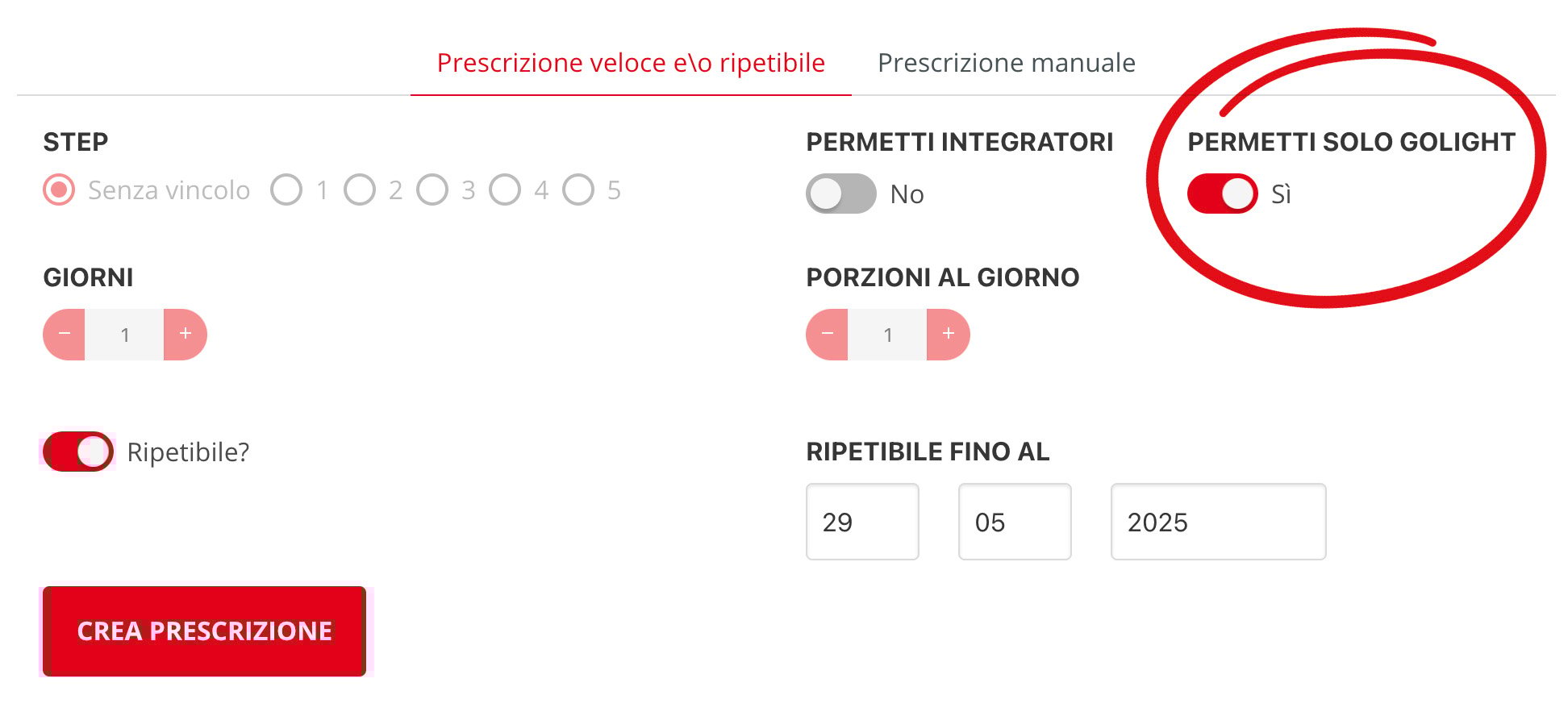Turn off the Ripetibile toggle
Screen dimensions: 1568x716
click(x=77, y=452)
